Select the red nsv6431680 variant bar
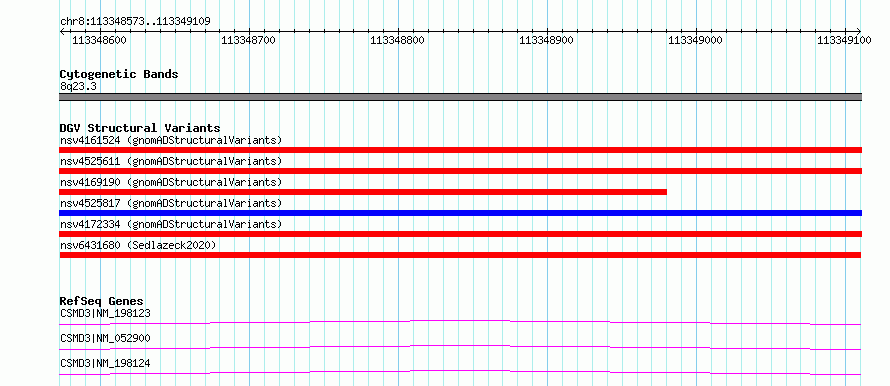This screenshot has height=386, width=890. pos(460,255)
